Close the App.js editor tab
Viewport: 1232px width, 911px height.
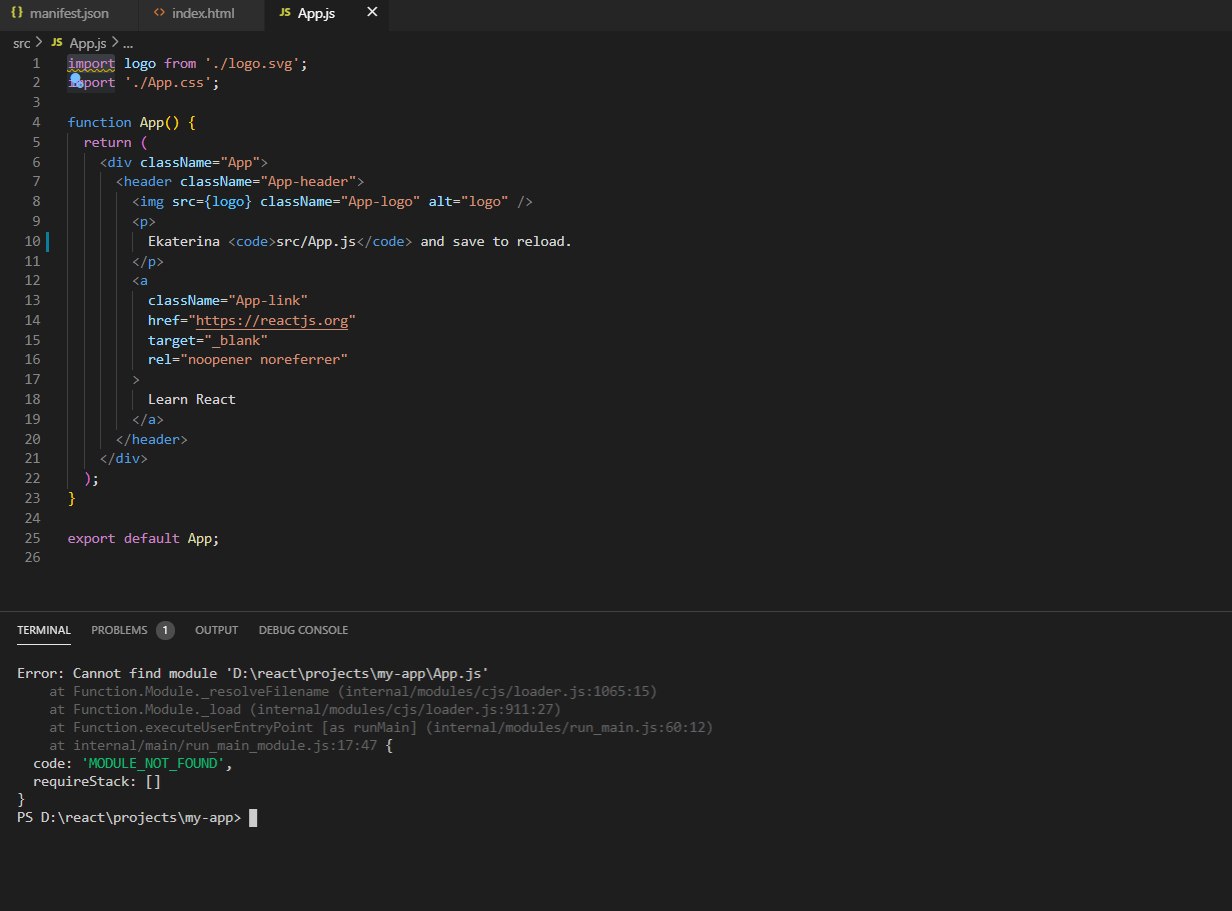(372, 13)
